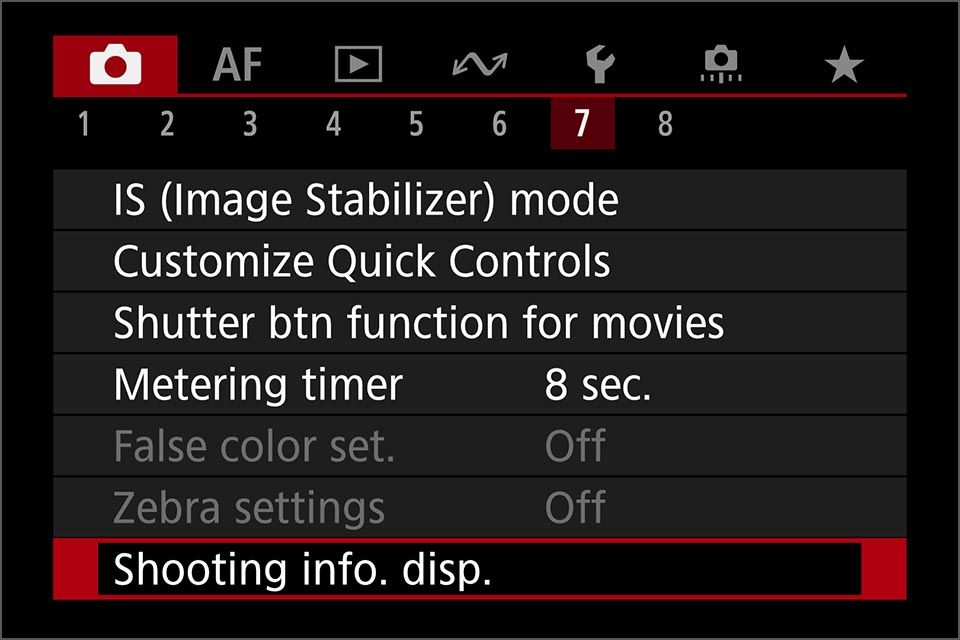Switch to shooting menu page 1

click(84, 124)
